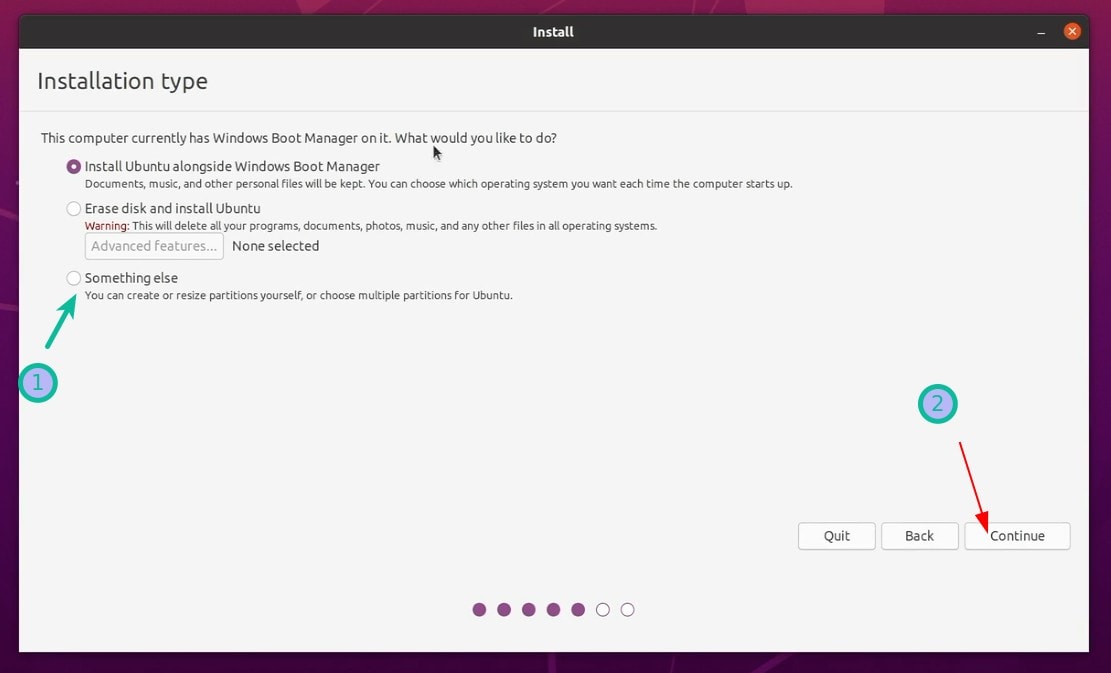Click the underlined Warning text about deleting files
Viewport: 1111px width, 673px height.
coord(106,225)
